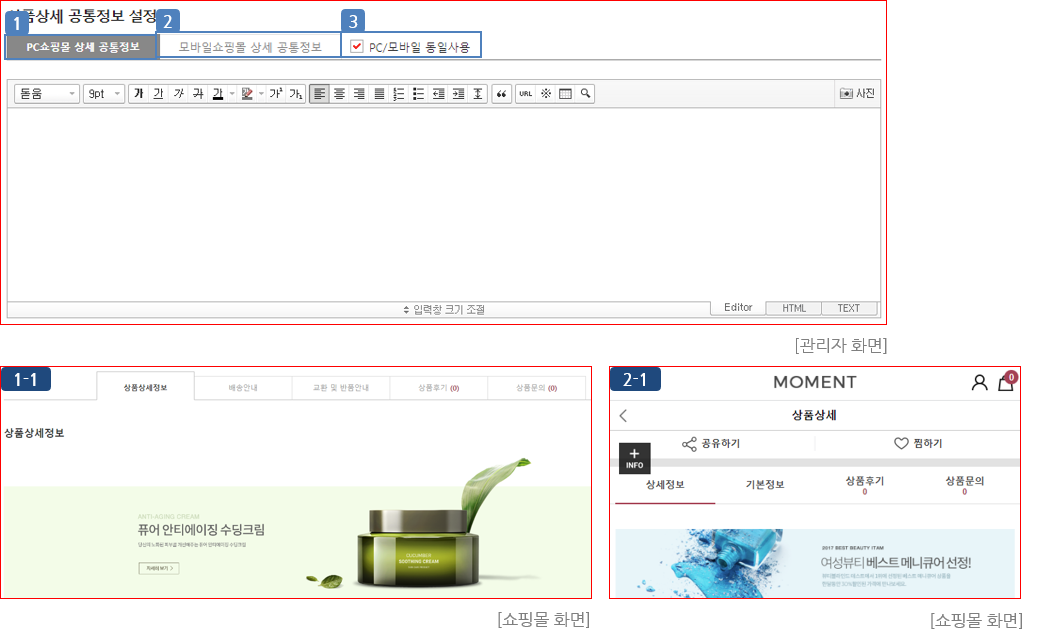Screen dimensions: 1039x641
Task: Click the 찜하기 wishlist button
Action: [918, 444]
